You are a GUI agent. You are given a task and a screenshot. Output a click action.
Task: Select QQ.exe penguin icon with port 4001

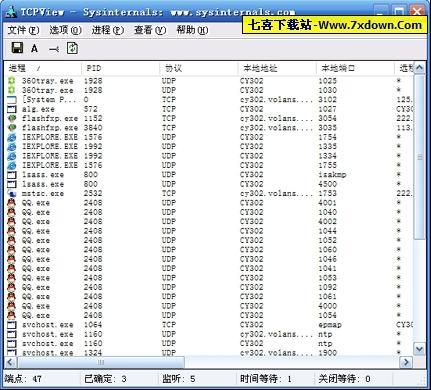pos(11,203)
